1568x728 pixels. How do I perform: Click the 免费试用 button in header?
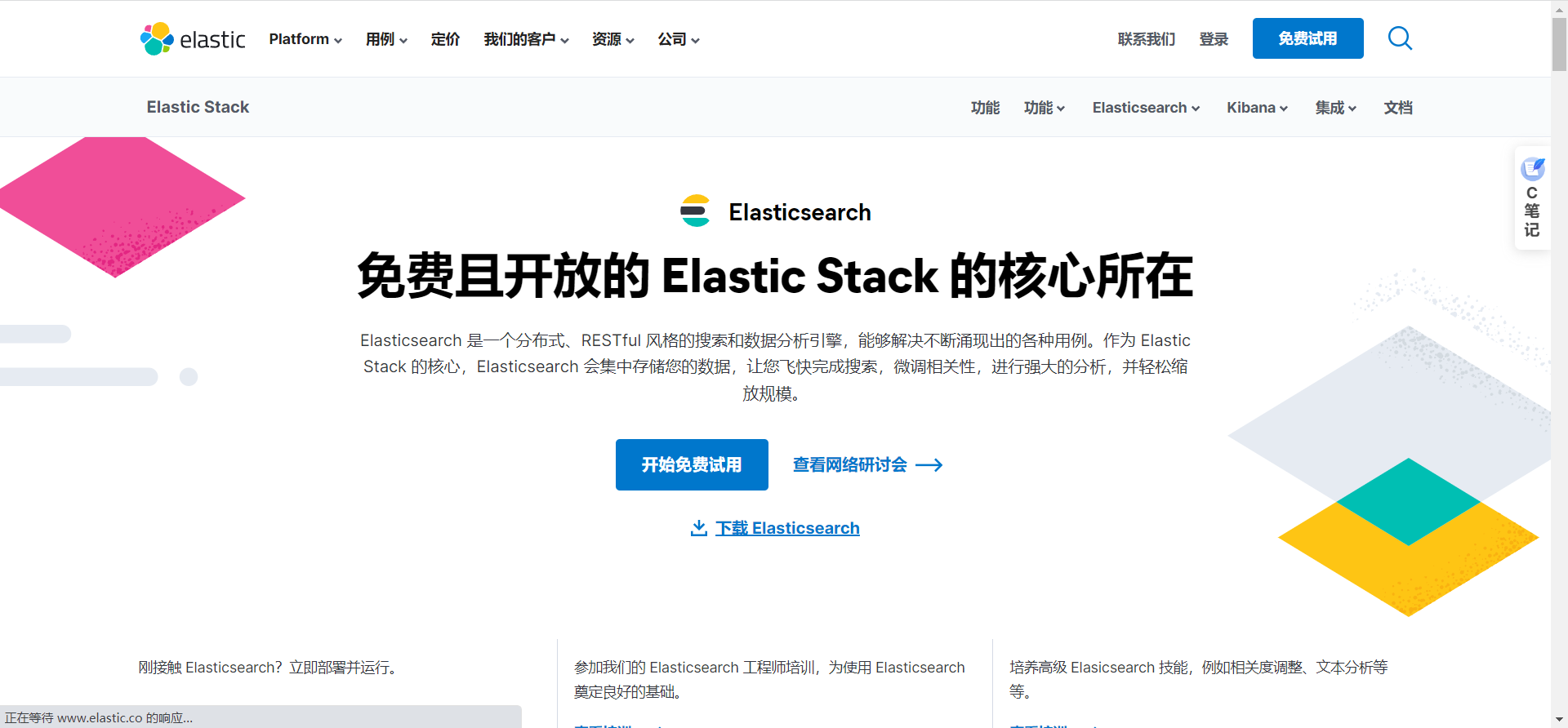click(1307, 38)
